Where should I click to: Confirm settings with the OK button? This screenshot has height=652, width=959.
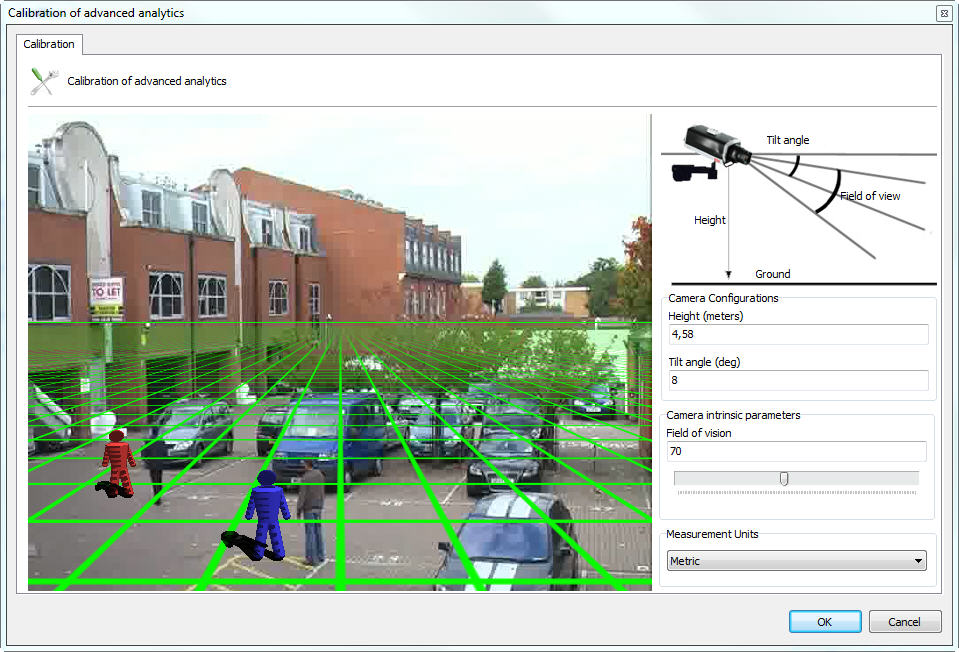tap(824, 621)
